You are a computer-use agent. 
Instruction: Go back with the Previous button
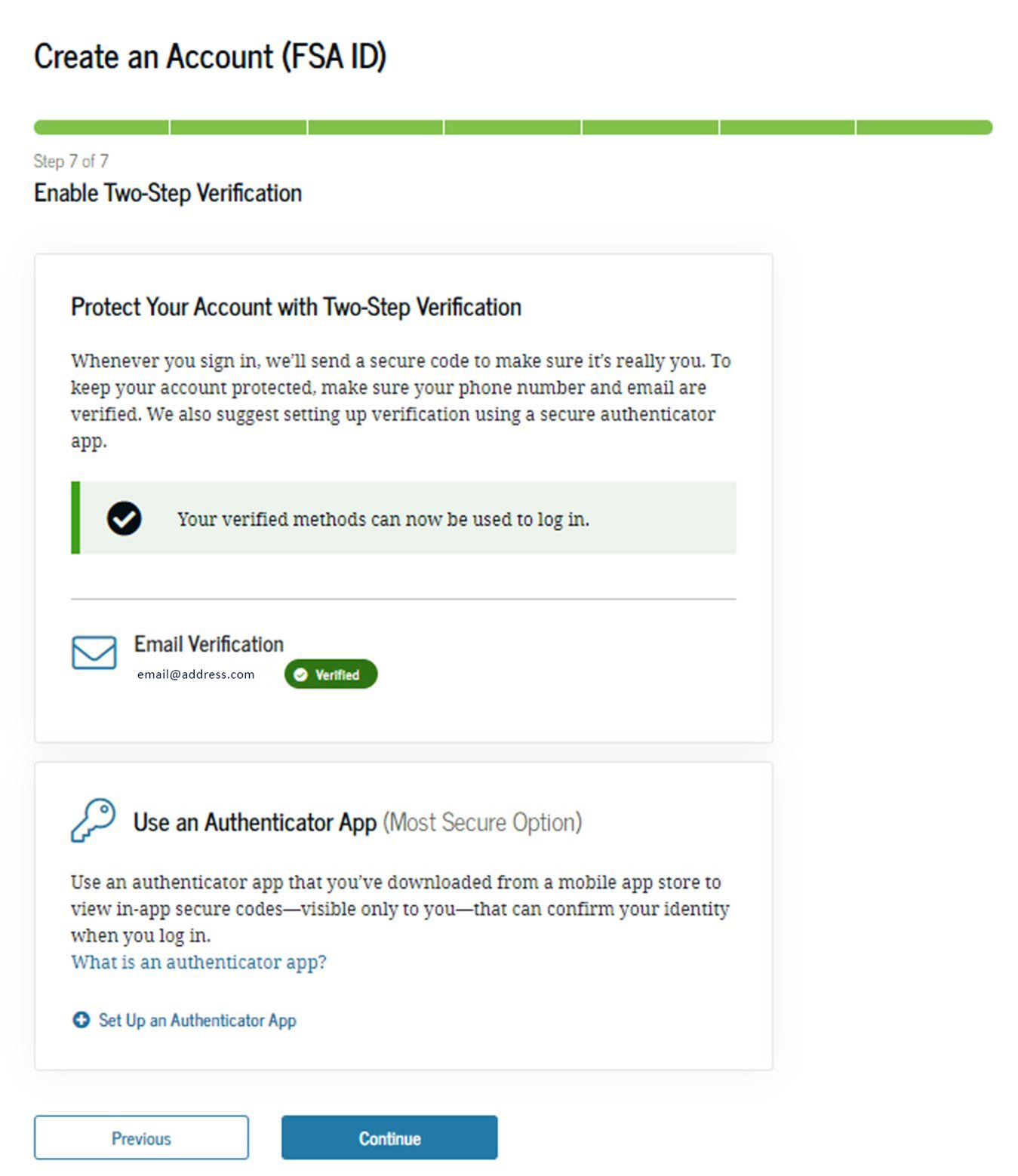[x=141, y=1138]
